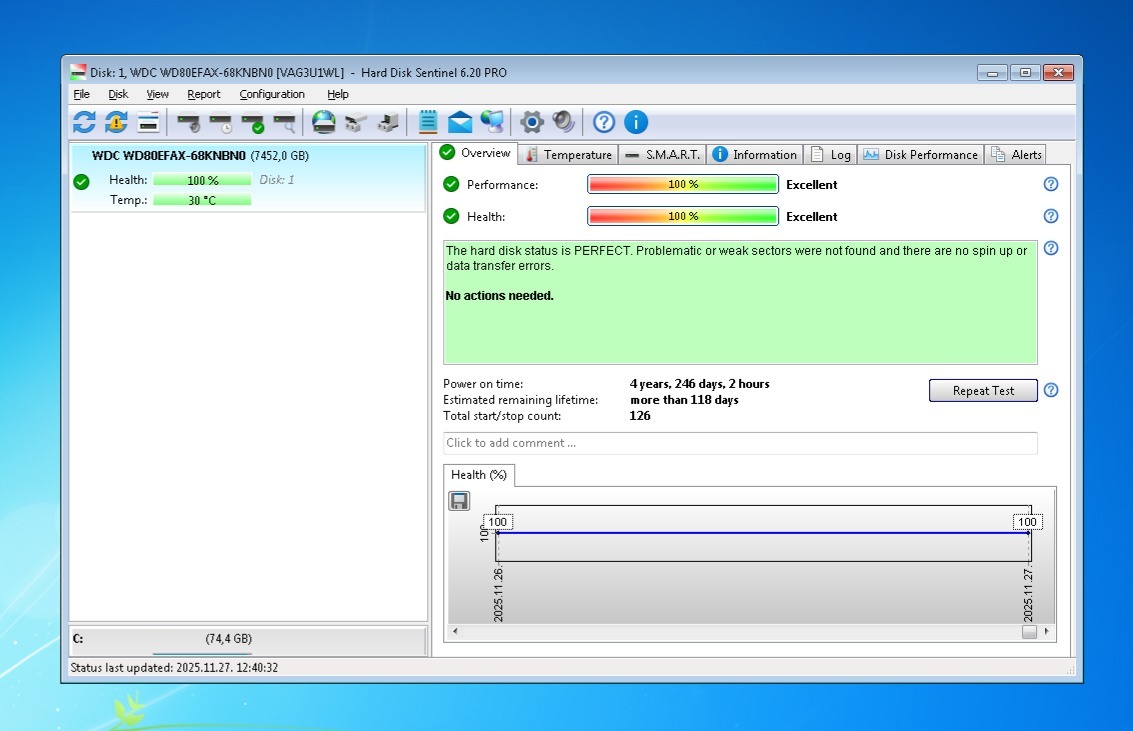Click the 'more than 118 days' value

point(684,400)
